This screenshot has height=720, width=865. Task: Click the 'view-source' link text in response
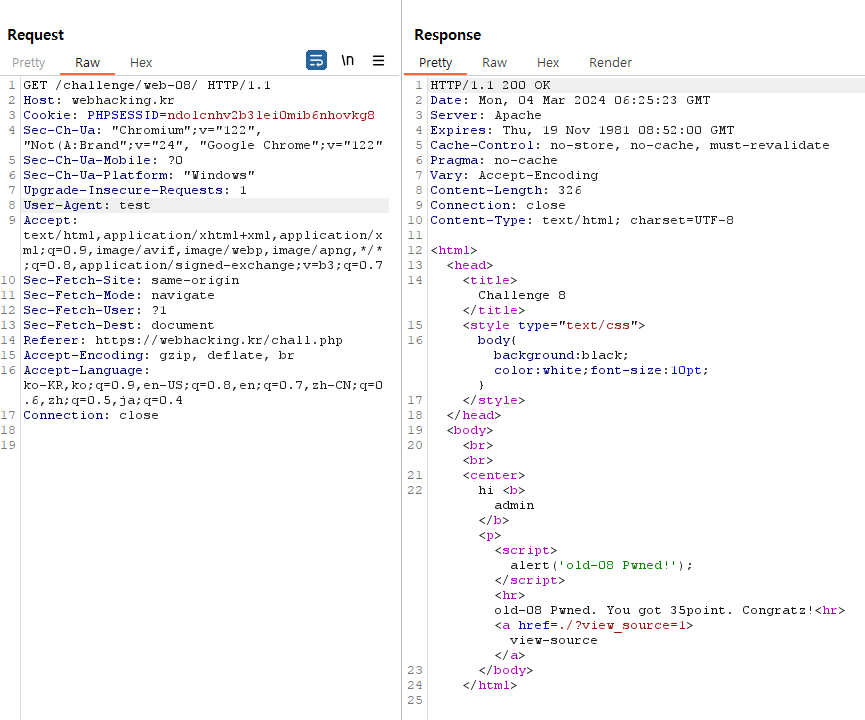tap(554, 641)
